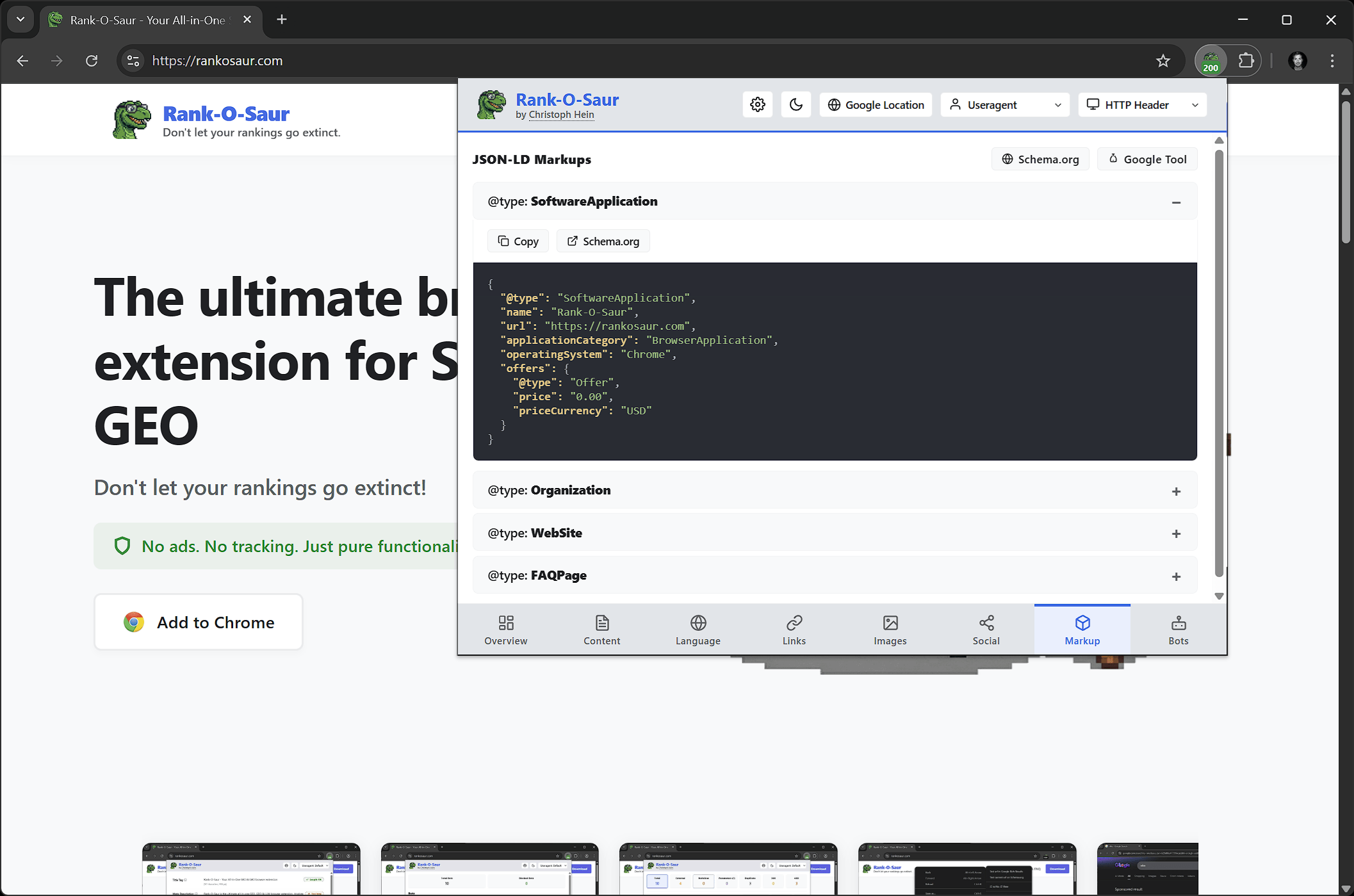Image resolution: width=1354 pixels, height=896 pixels.
Task: Open the HTTP Header dropdown
Action: tap(1142, 104)
